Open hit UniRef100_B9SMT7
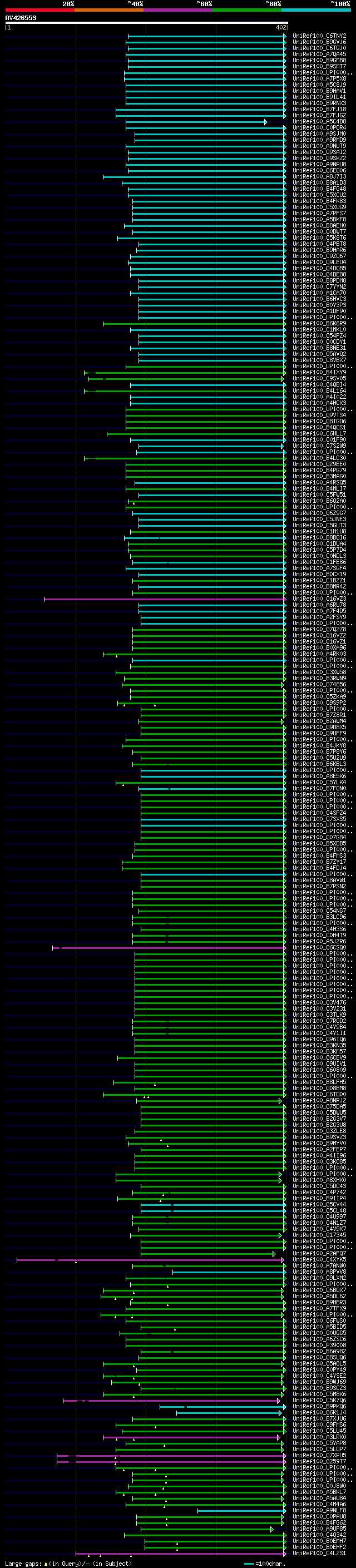This screenshot has height=1568, width=356. coord(319,66)
